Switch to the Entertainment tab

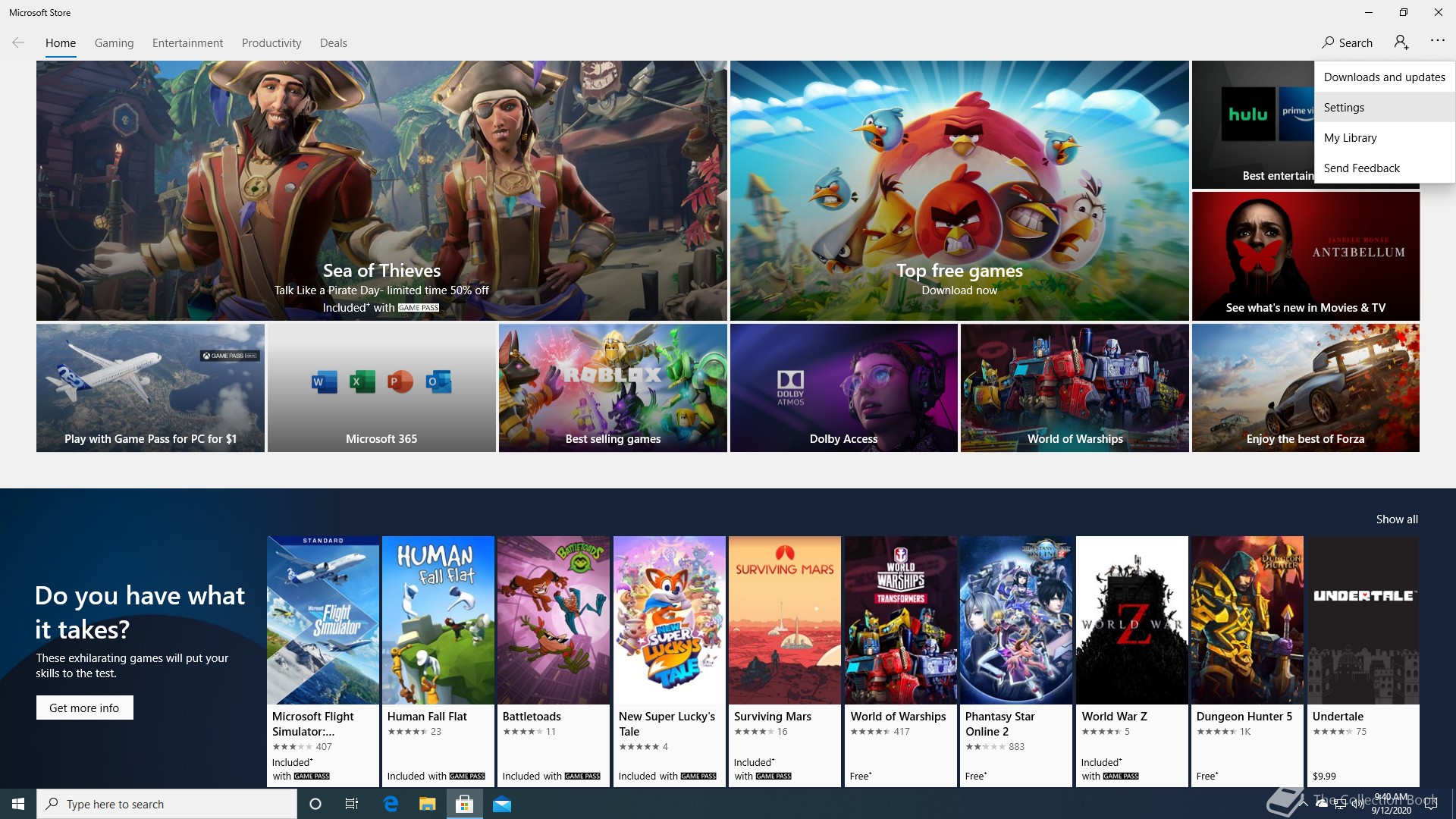click(x=187, y=43)
